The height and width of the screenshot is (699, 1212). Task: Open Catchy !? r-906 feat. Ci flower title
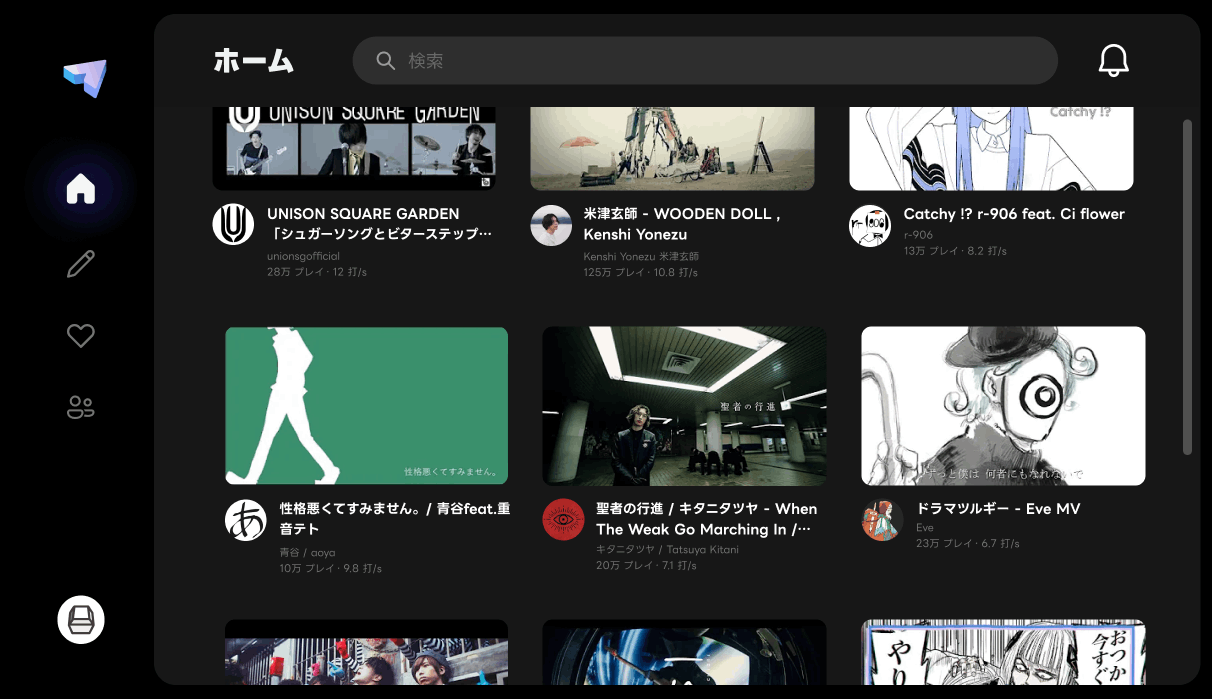point(1014,214)
